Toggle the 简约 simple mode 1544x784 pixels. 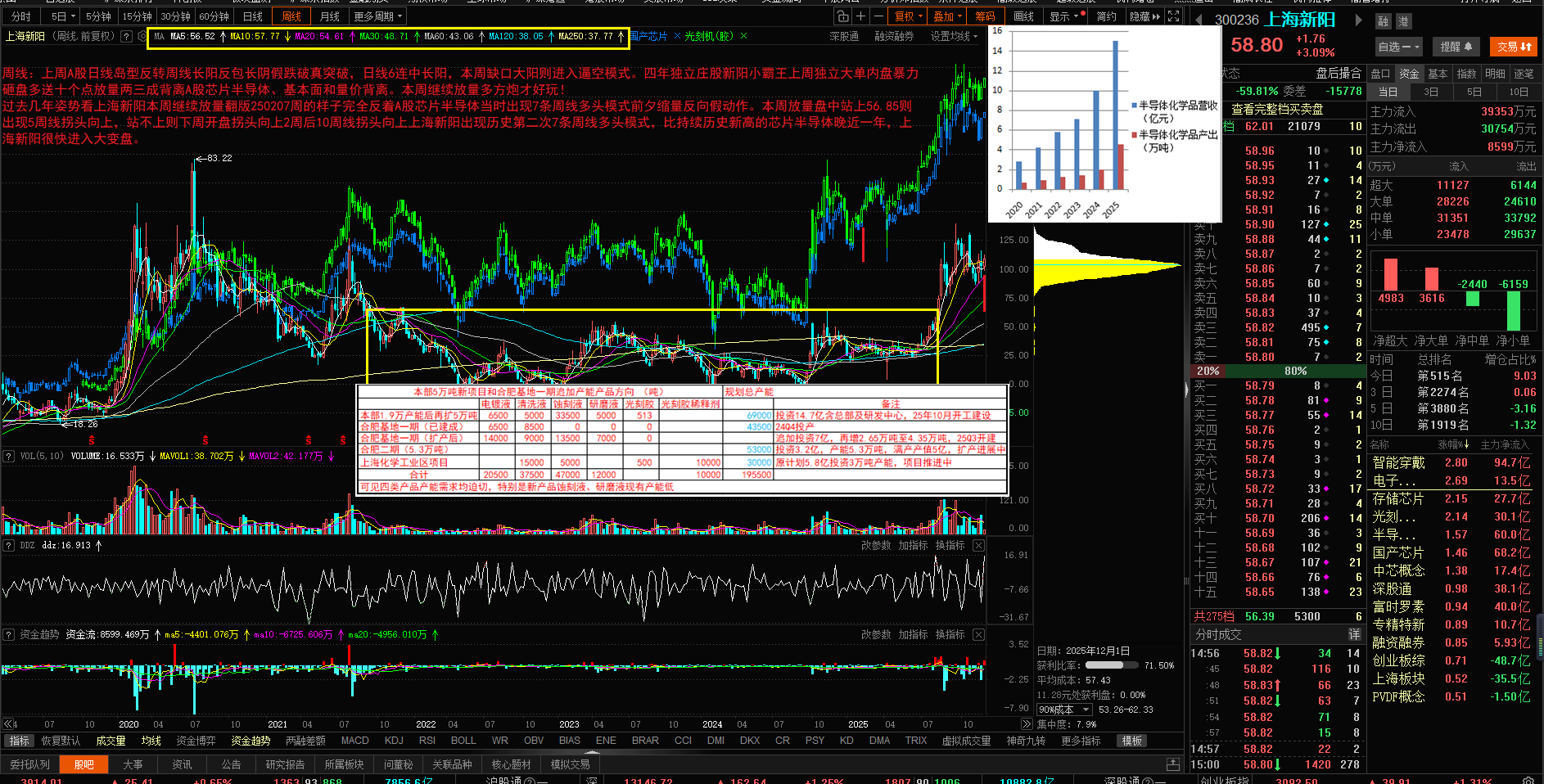[x=1106, y=16]
